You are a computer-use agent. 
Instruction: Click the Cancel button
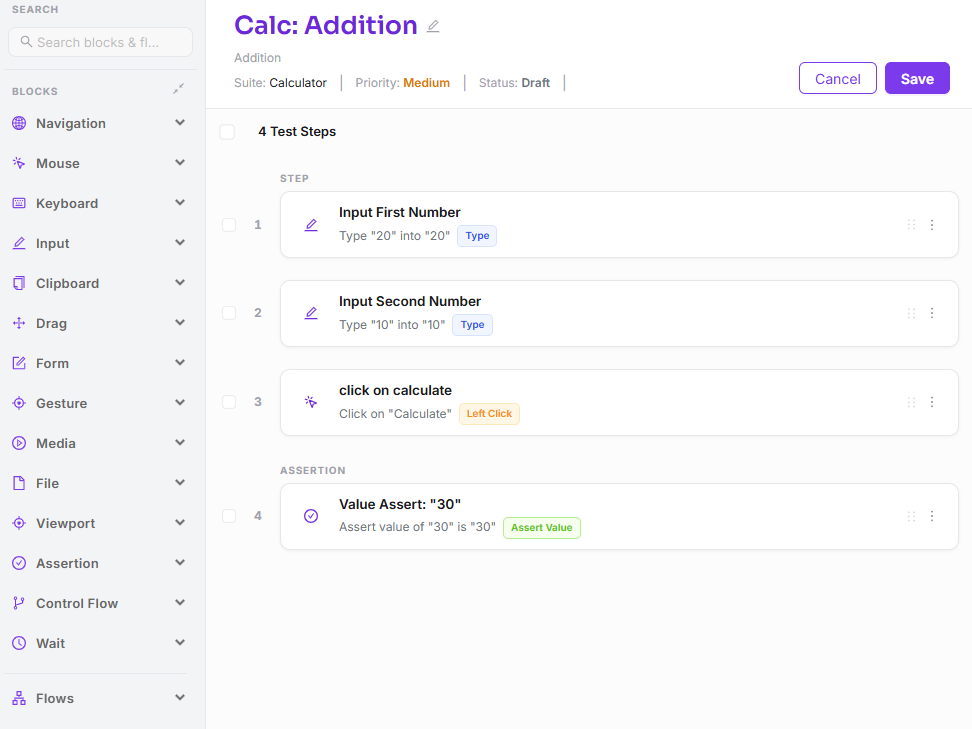(x=837, y=78)
